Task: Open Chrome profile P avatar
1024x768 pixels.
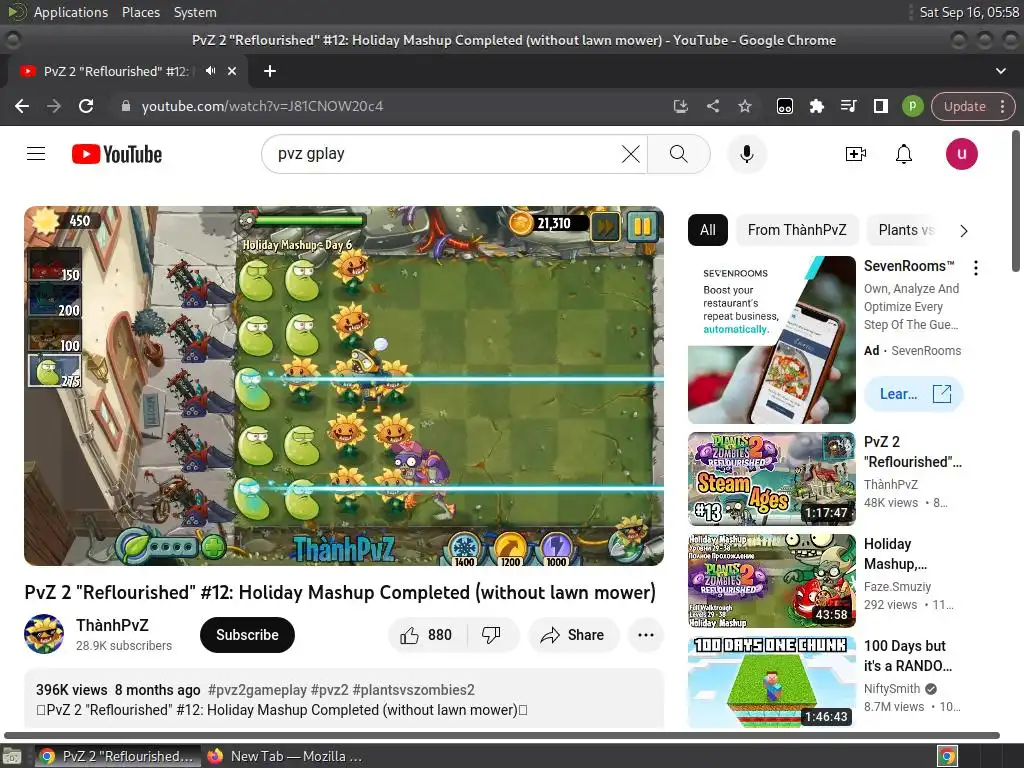Action: click(912, 106)
